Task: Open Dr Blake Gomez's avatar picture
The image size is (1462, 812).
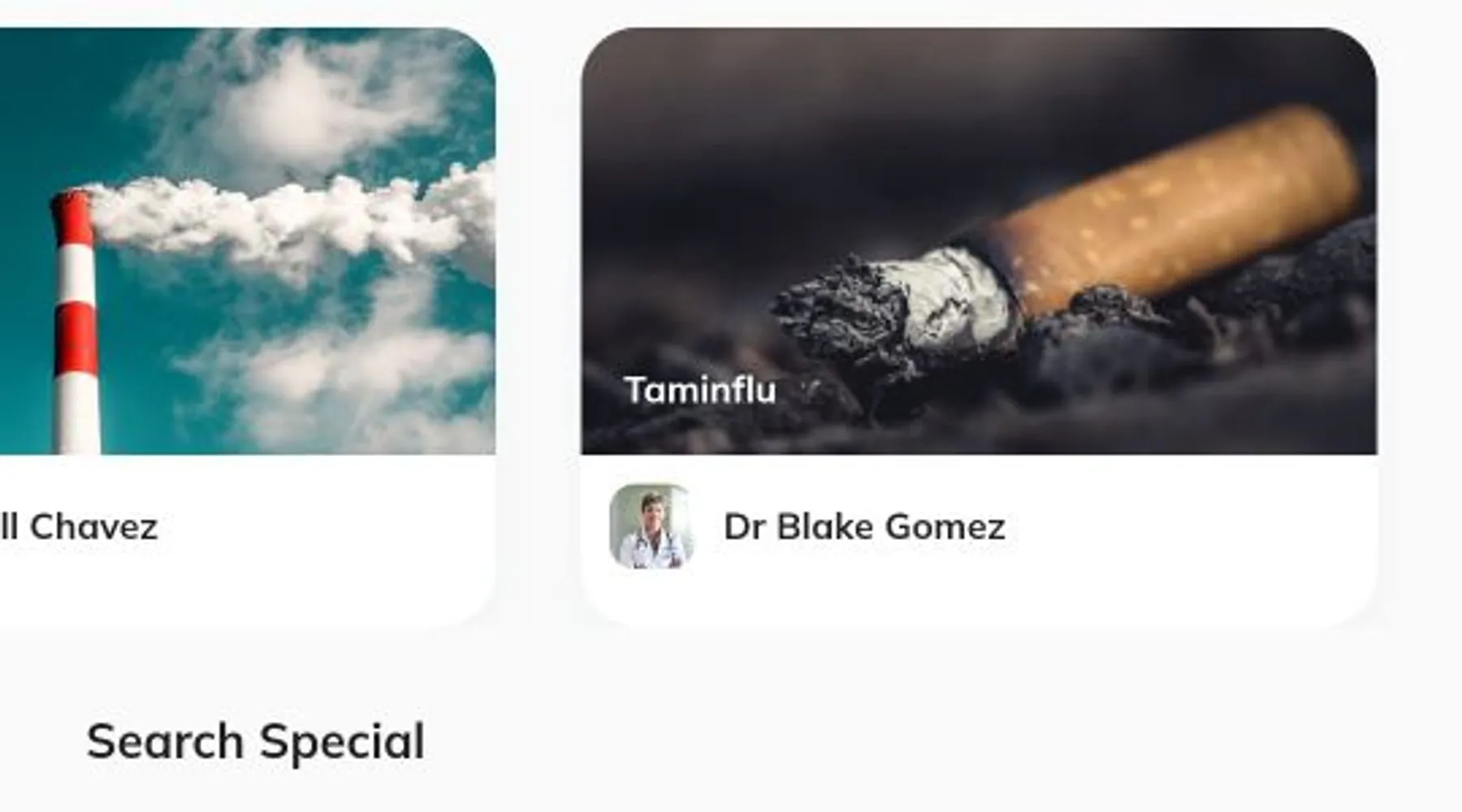Action: [x=651, y=526]
